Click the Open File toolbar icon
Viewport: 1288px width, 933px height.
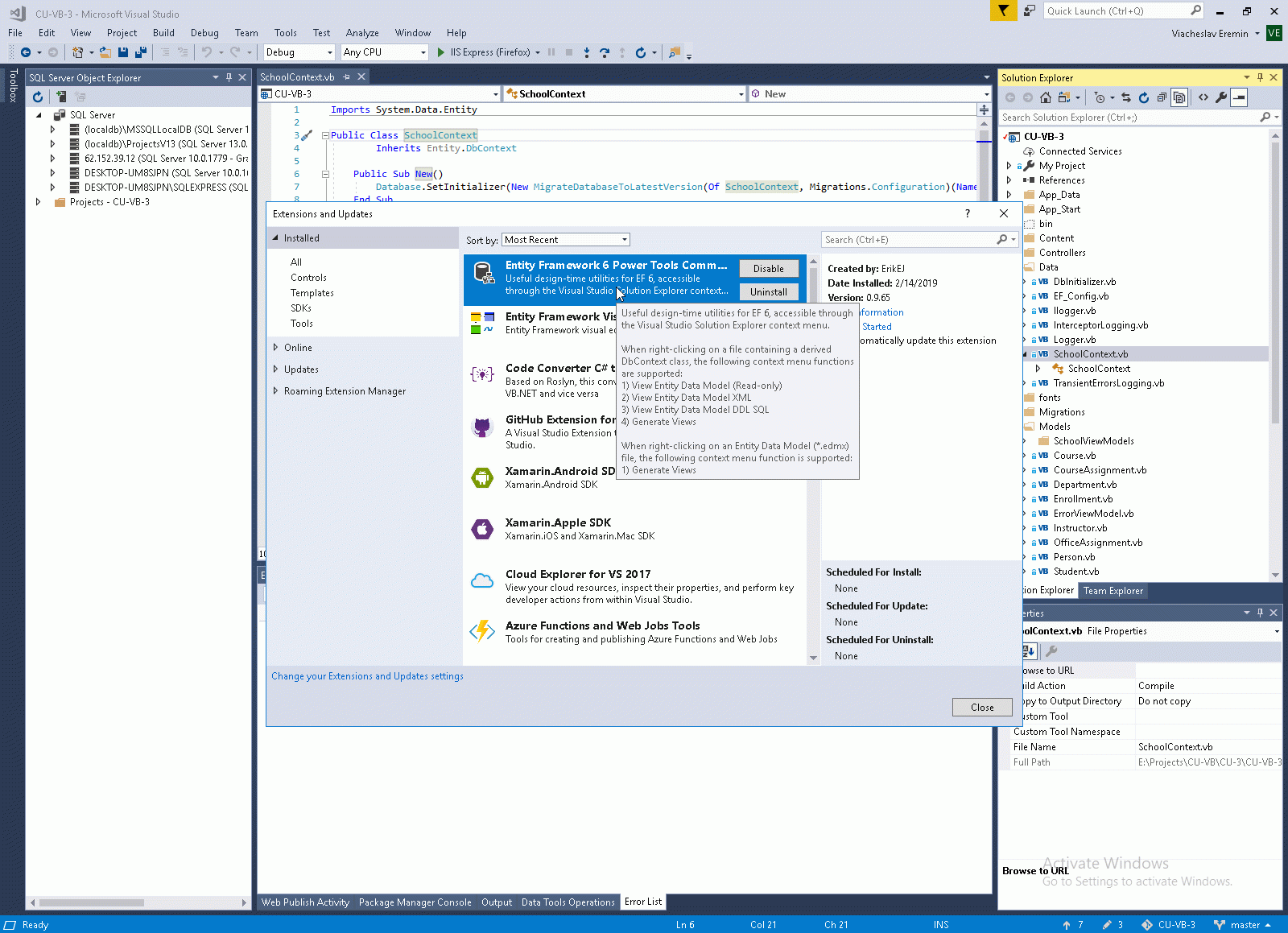105,52
